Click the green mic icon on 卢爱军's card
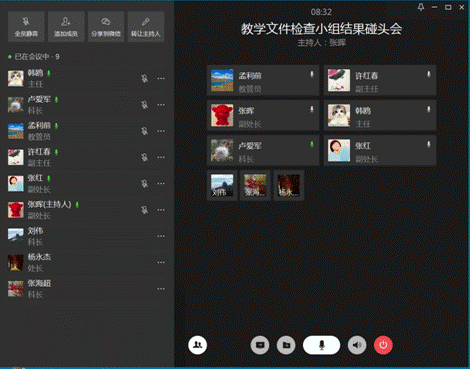Screen dimensions: 470x369 tap(312, 144)
